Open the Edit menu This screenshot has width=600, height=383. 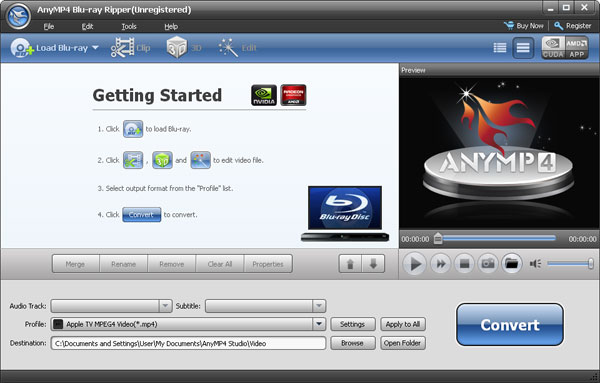pyautogui.click(x=87, y=26)
